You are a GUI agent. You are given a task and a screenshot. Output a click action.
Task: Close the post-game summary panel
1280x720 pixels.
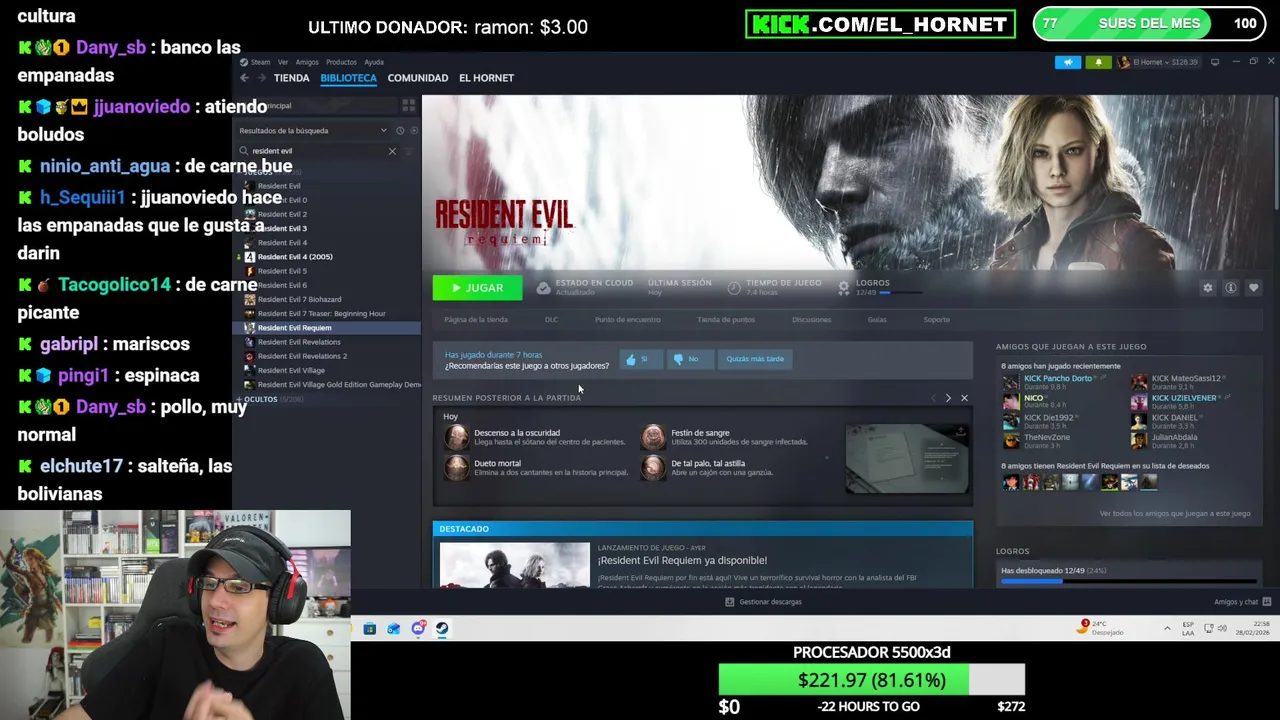(964, 398)
